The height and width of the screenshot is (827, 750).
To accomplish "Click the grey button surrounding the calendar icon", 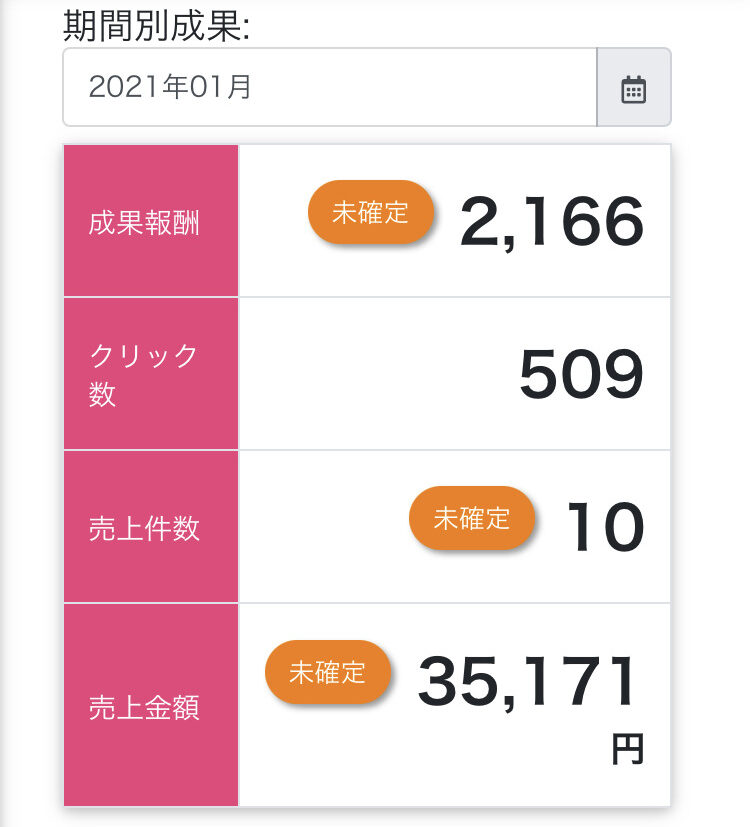I will coord(634,87).
